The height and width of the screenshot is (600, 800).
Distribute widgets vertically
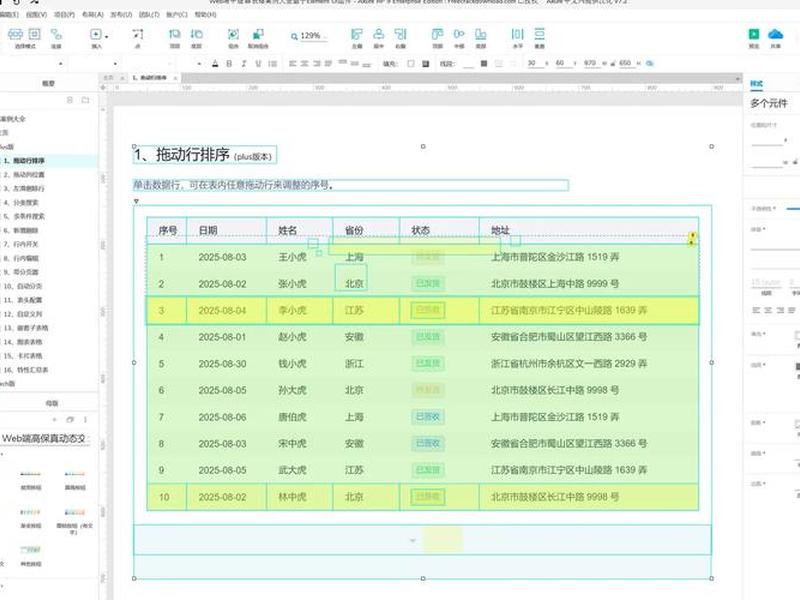coord(539,34)
